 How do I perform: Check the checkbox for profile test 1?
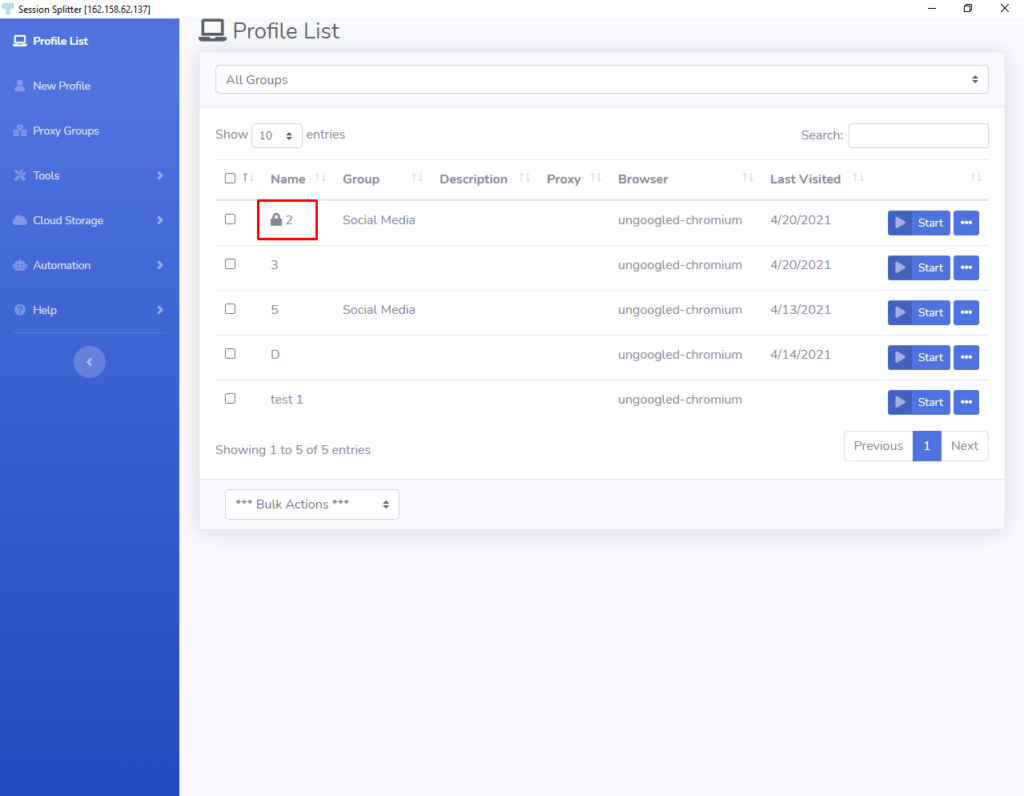pyautogui.click(x=230, y=398)
